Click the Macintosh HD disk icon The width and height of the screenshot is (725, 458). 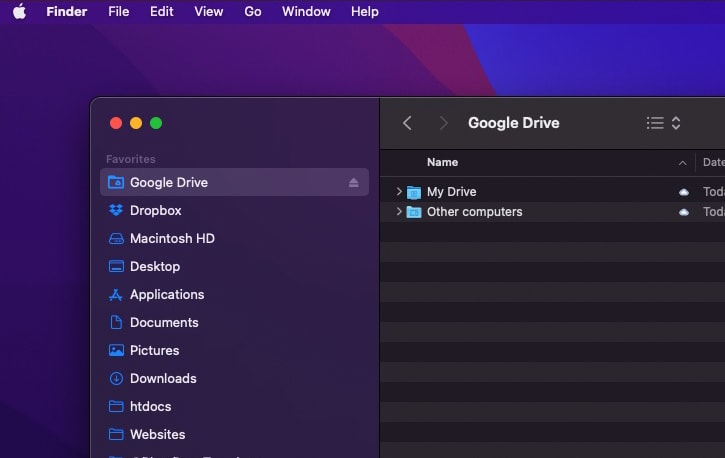(116, 238)
